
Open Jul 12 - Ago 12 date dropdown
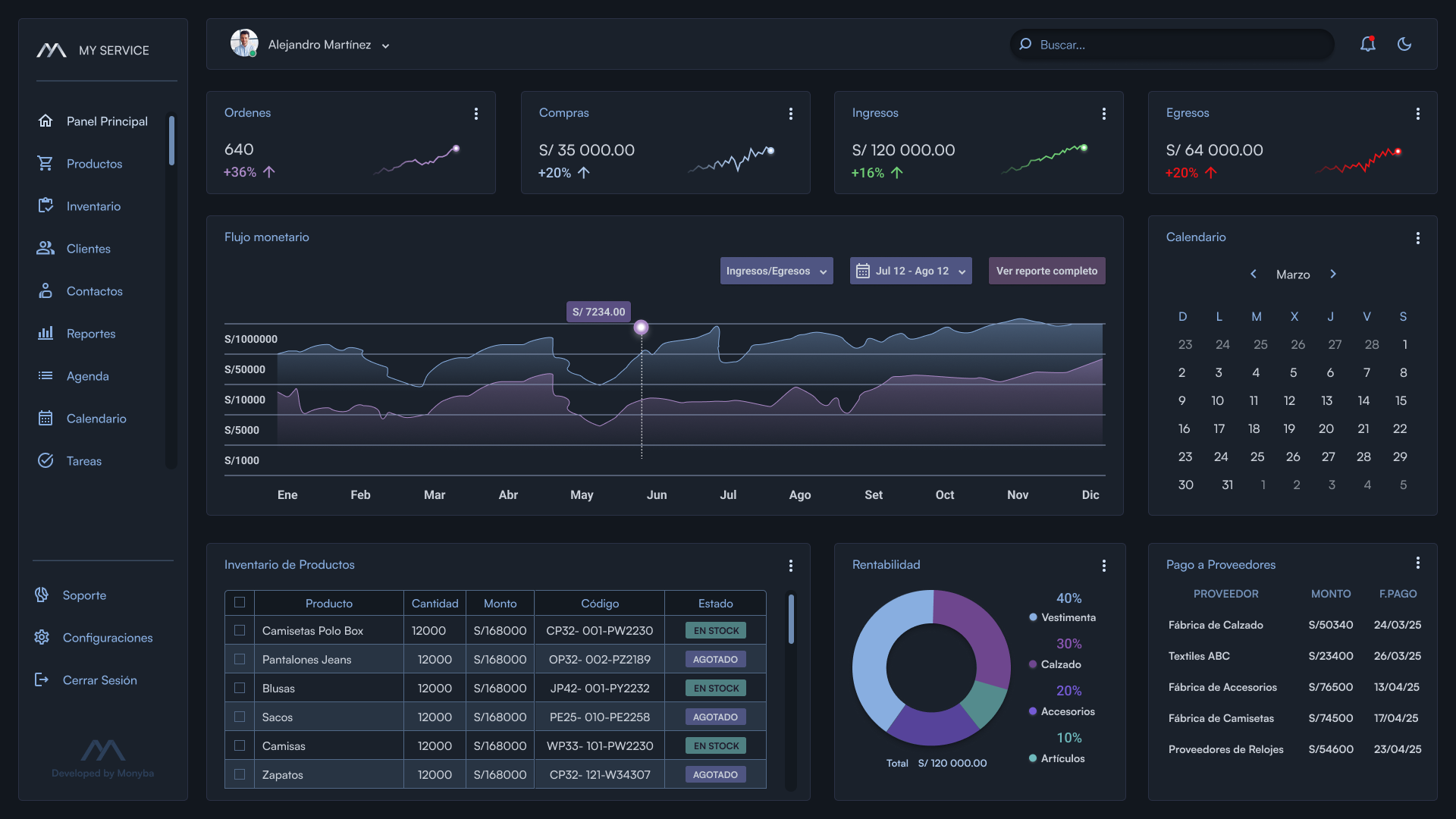[x=910, y=271]
